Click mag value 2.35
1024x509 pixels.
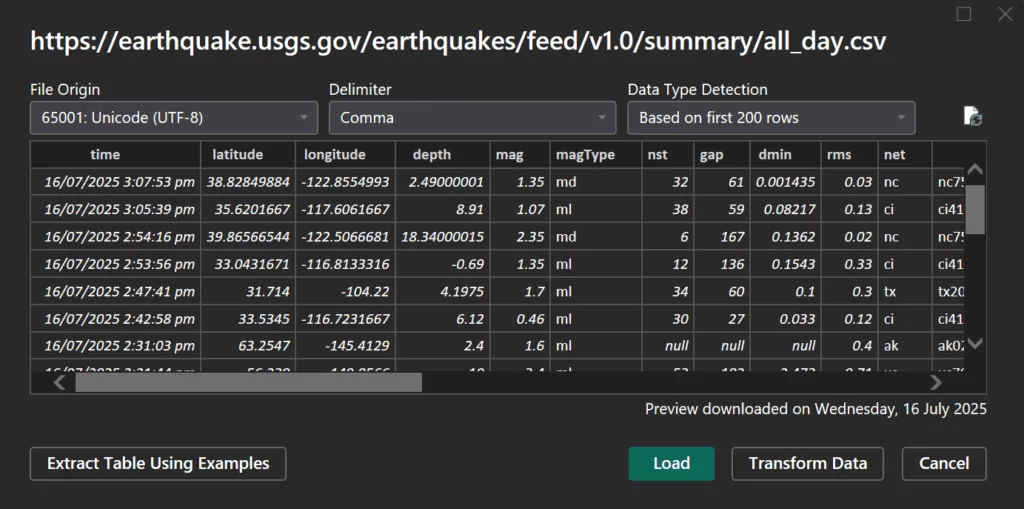520,237
